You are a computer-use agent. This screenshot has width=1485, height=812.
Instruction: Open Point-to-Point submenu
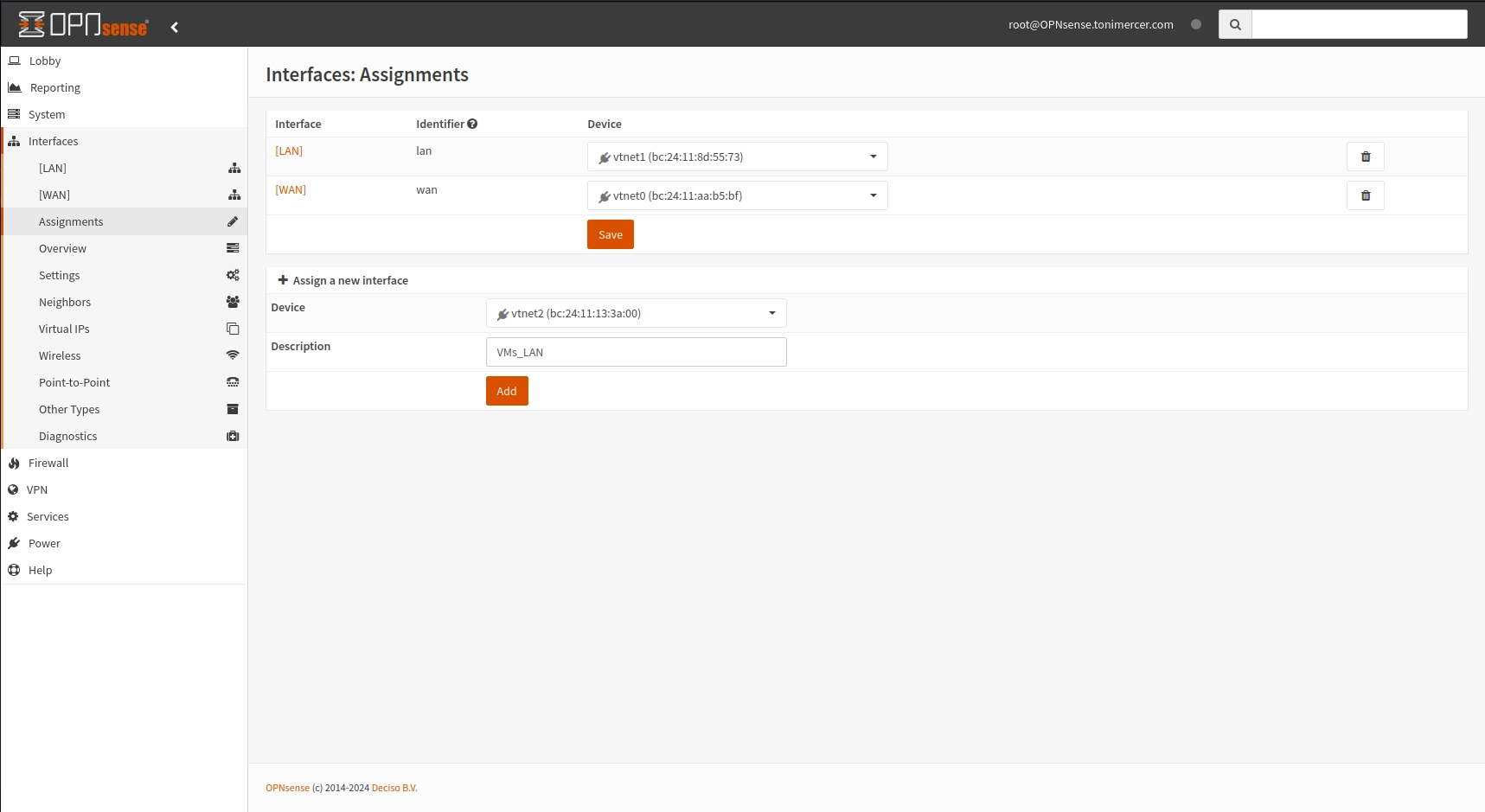[x=124, y=382]
